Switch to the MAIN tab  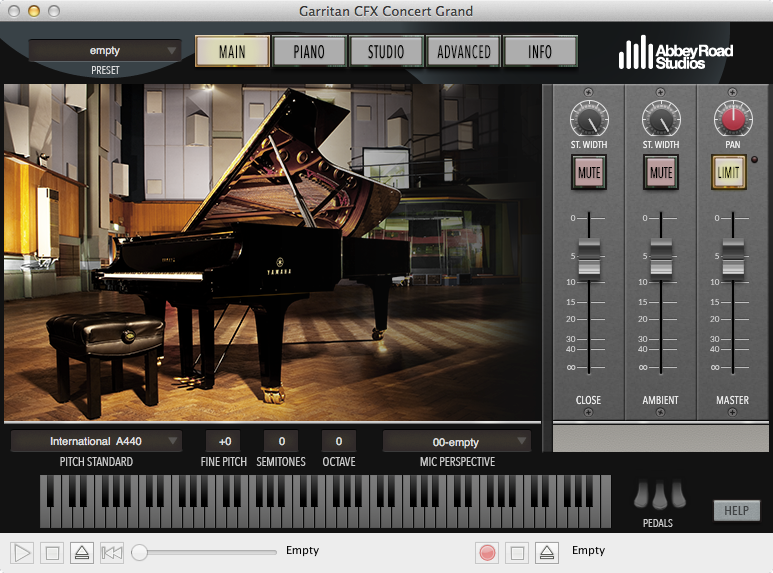click(232, 51)
